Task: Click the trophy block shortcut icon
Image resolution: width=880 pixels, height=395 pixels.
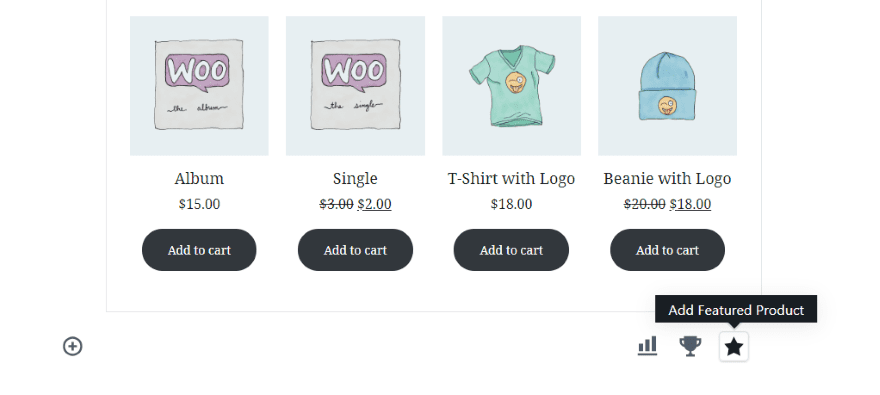Action: click(x=690, y=346)
